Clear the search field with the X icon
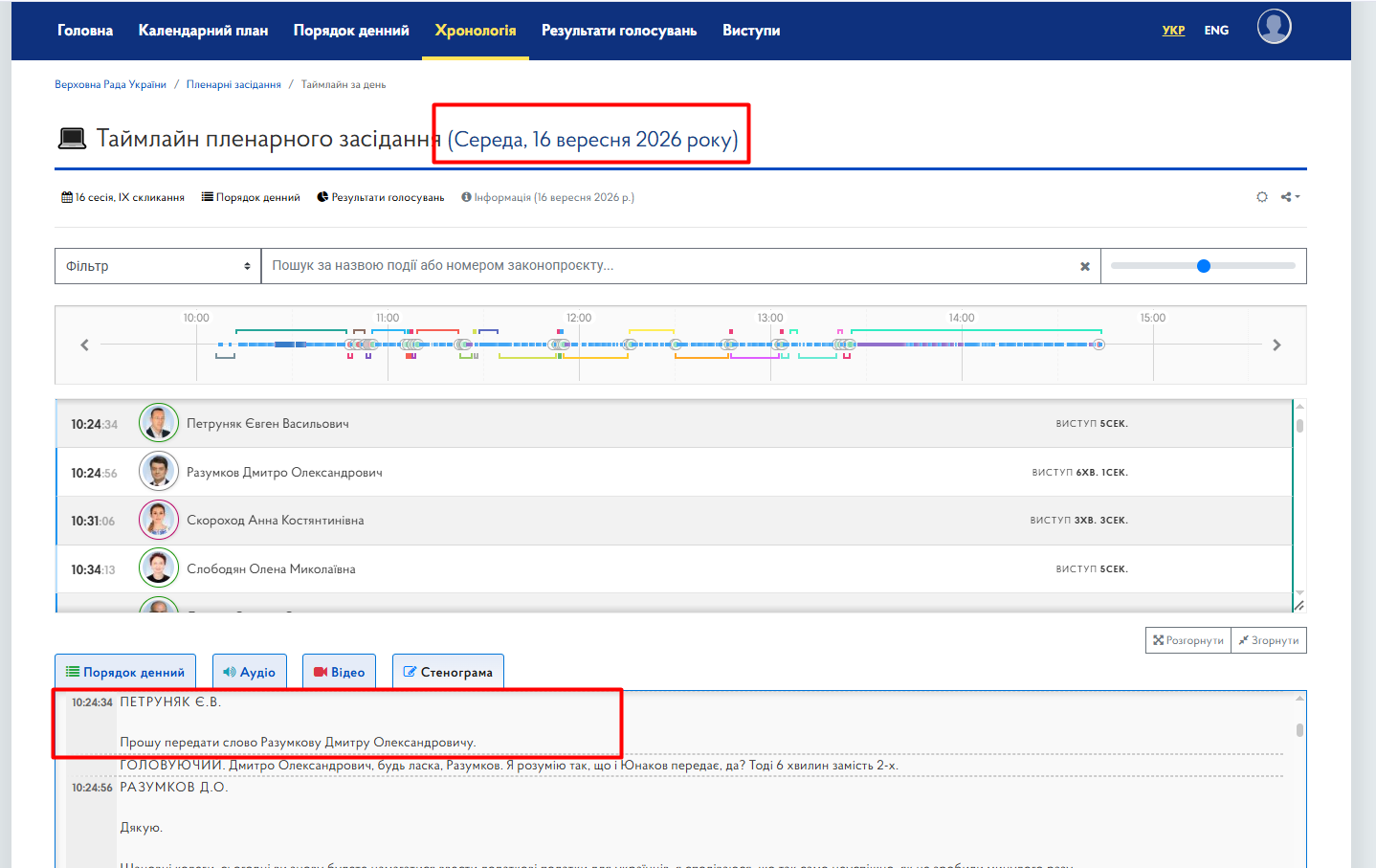Screen dimensions: 1376x868 point(1085,267)
